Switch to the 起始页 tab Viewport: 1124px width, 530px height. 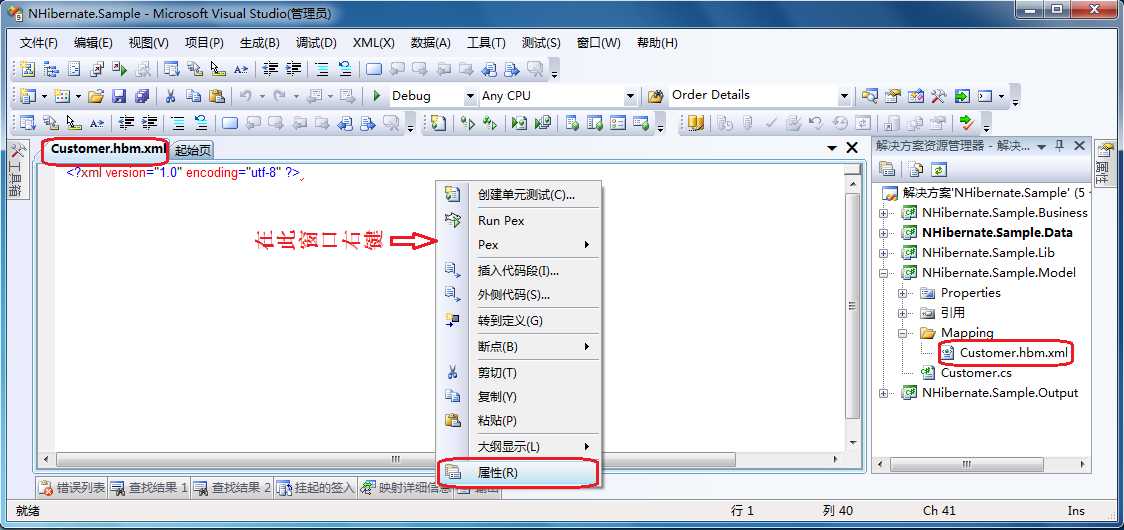[x=194, y=151]
